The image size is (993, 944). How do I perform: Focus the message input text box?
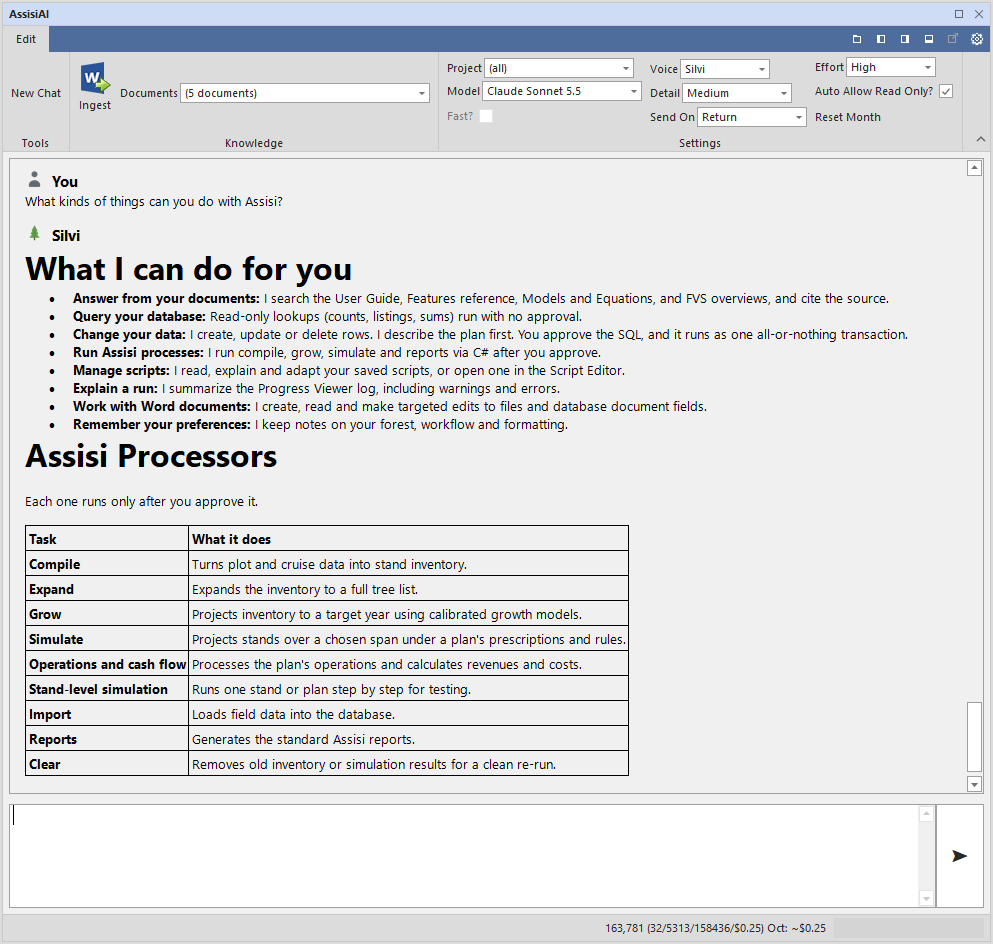pyautogui.click(x=464, y=856)
